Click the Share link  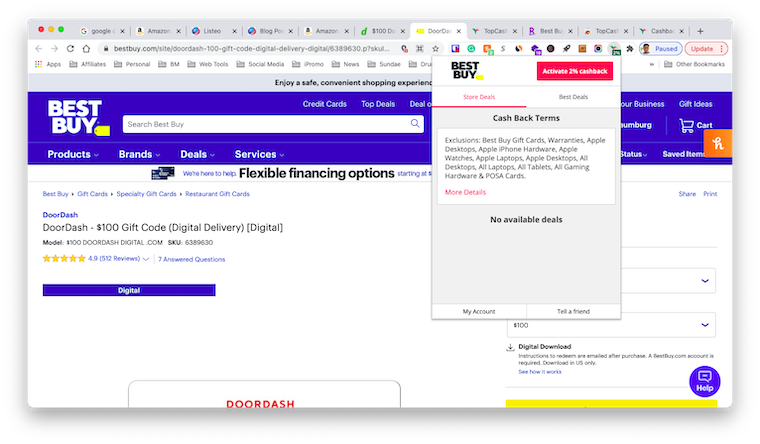(x=687, y=194)
